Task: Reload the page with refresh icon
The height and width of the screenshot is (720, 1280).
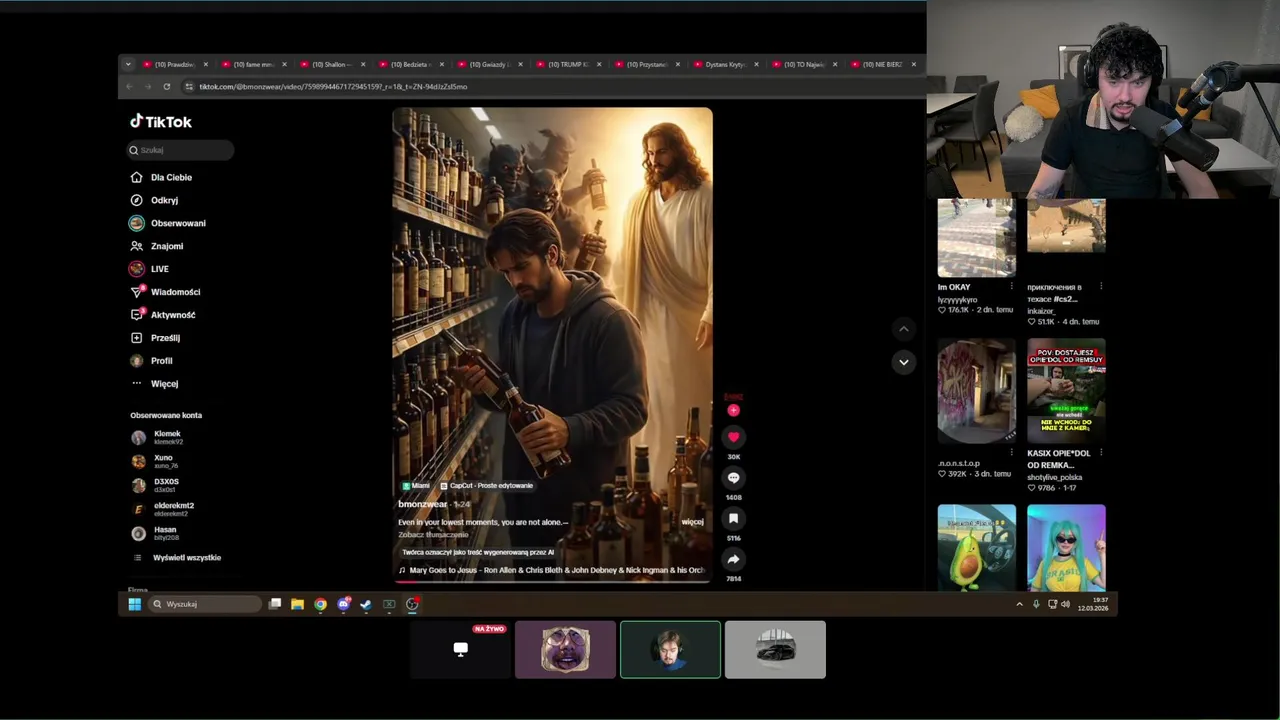Action: [x=166, y=87]
